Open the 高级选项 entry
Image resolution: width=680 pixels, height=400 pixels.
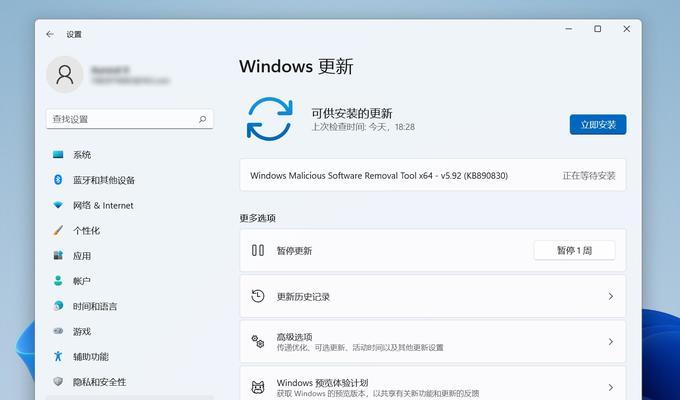point(432,342)
